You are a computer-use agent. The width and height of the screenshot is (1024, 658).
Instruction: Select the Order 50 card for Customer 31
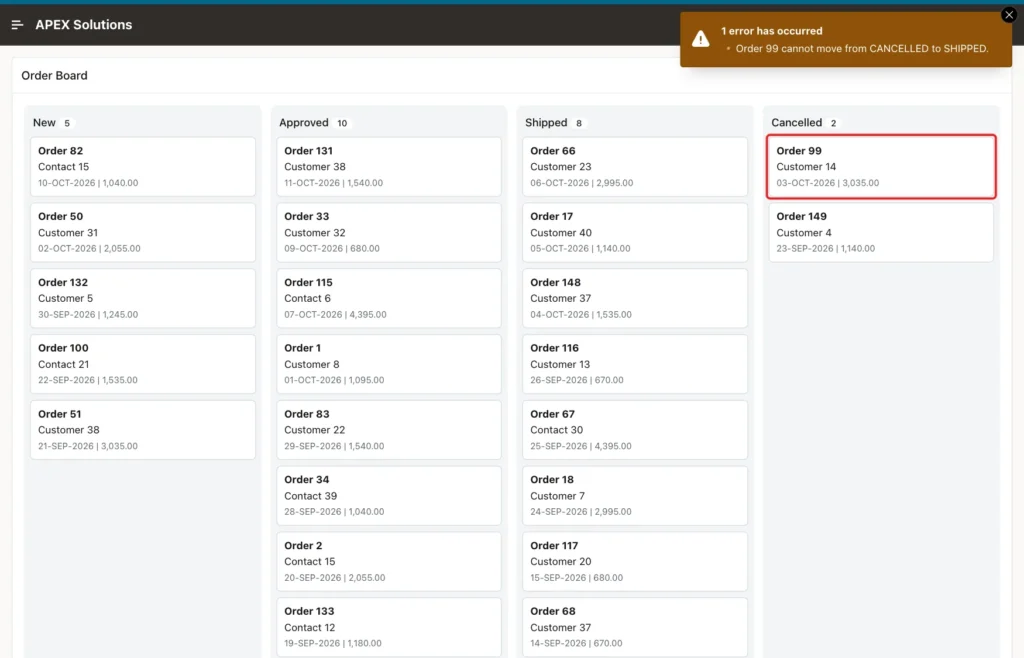click(x=142, y=232)
